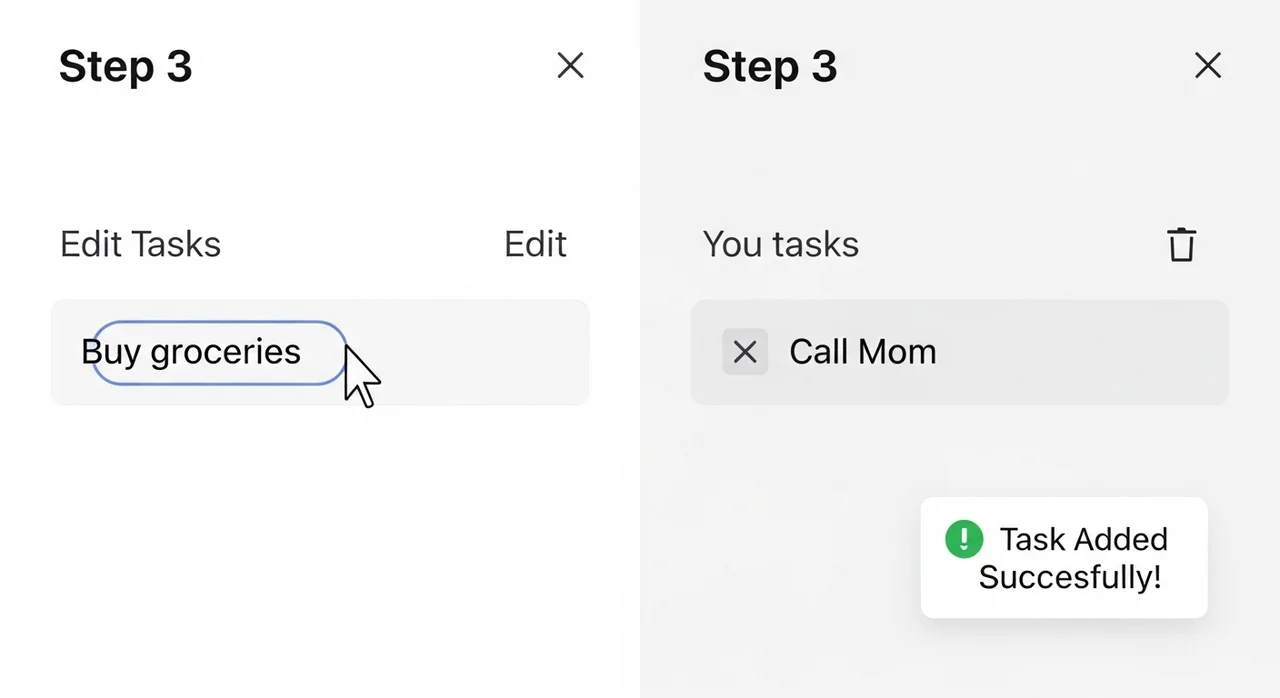Click the Task Added text in the toast
1280x698 pixels.
pos(1083,539)
